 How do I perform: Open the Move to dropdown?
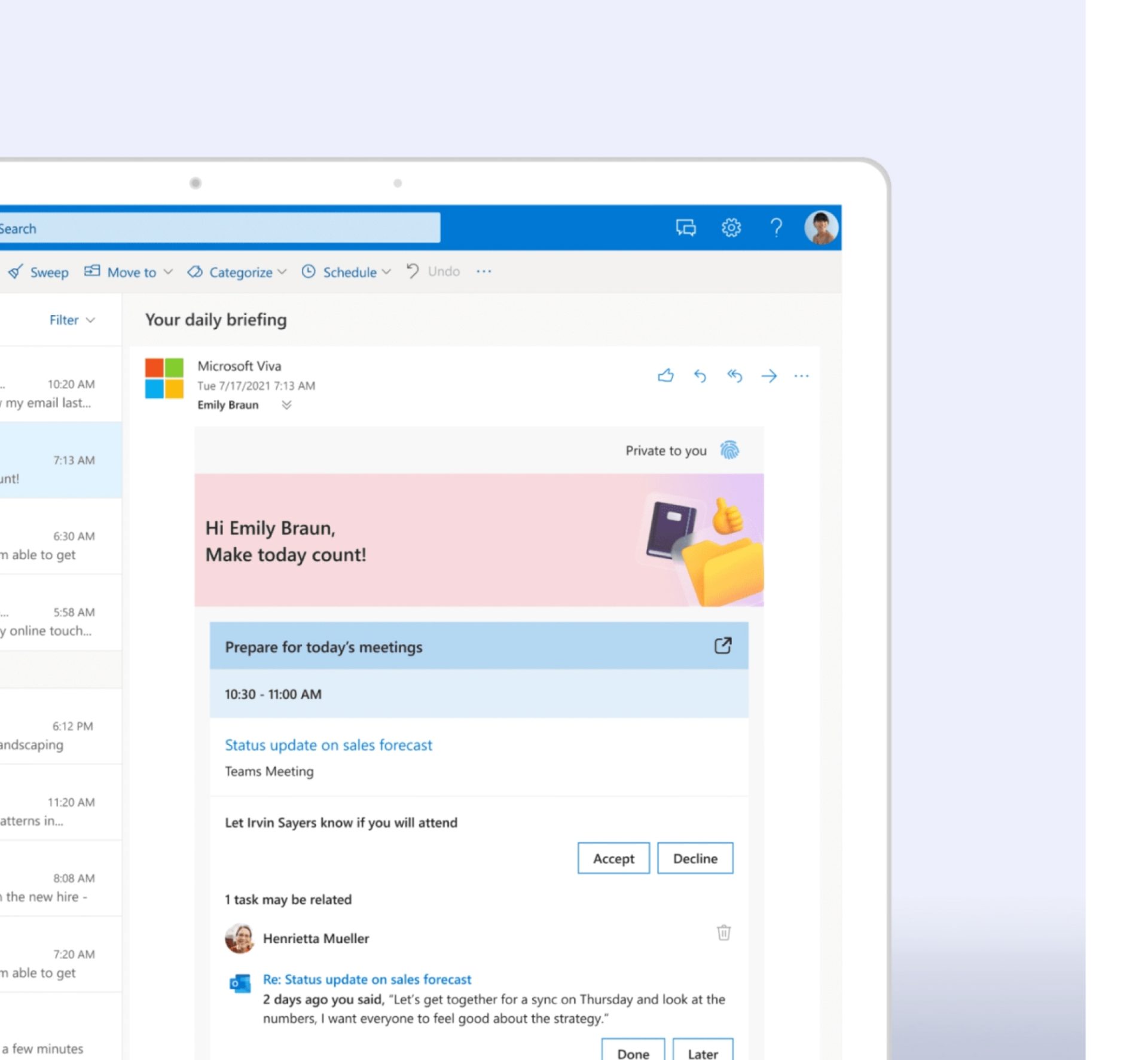coord(129,272)
